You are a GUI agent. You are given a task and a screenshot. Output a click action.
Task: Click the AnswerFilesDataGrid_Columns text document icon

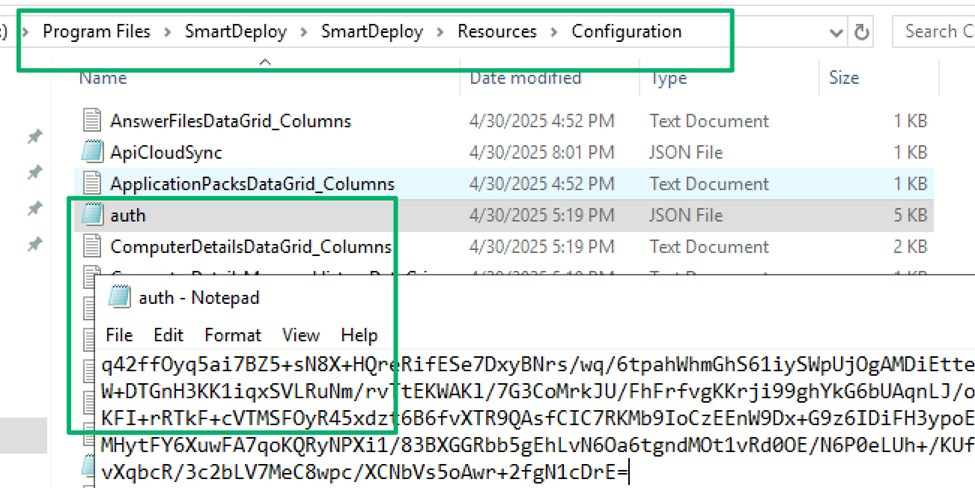coord(92,120)
